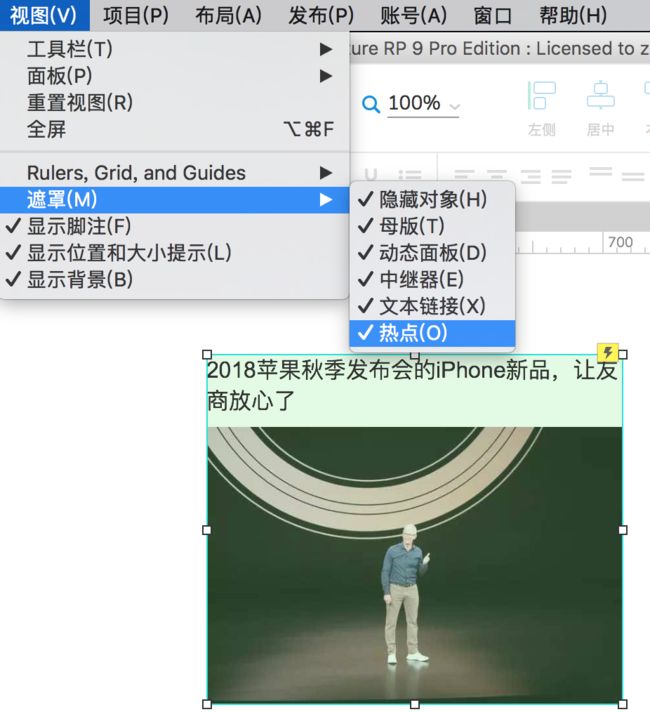Click the bullet list icon
Image resolution: width=650 pixels, height=712 pixels.
click(410, 176)
